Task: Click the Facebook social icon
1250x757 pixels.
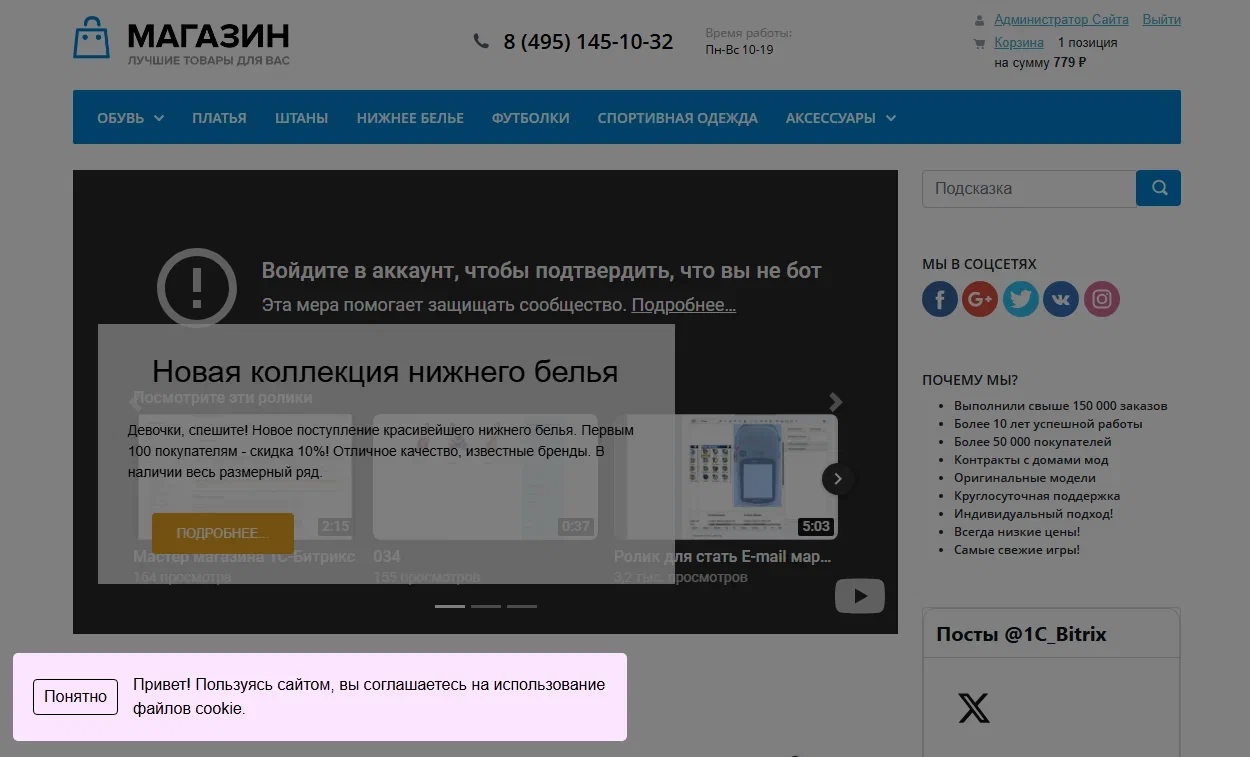Action: 939,299
